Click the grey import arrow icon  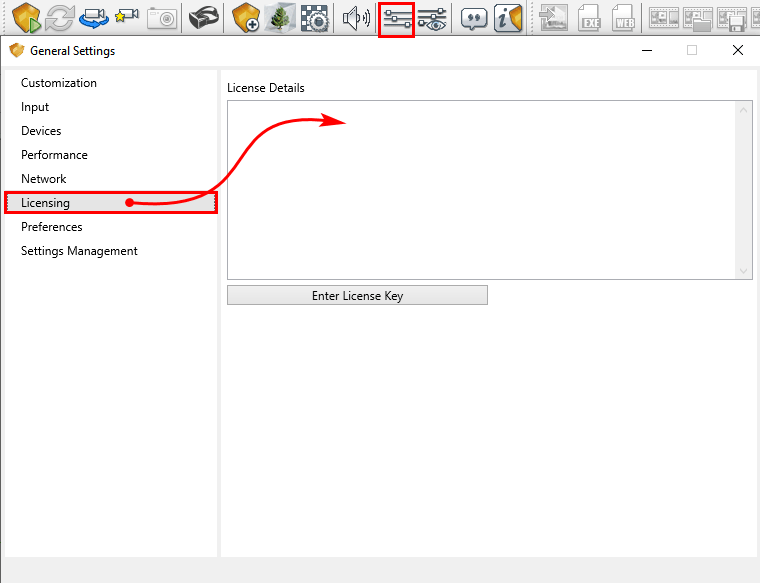tap(554, 18)
